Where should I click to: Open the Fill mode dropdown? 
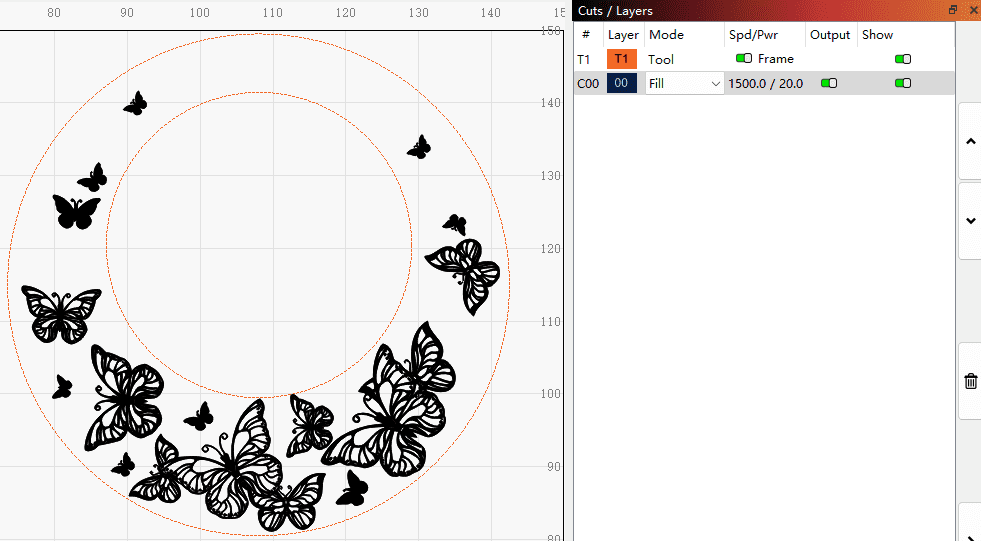tap(684, 83)
